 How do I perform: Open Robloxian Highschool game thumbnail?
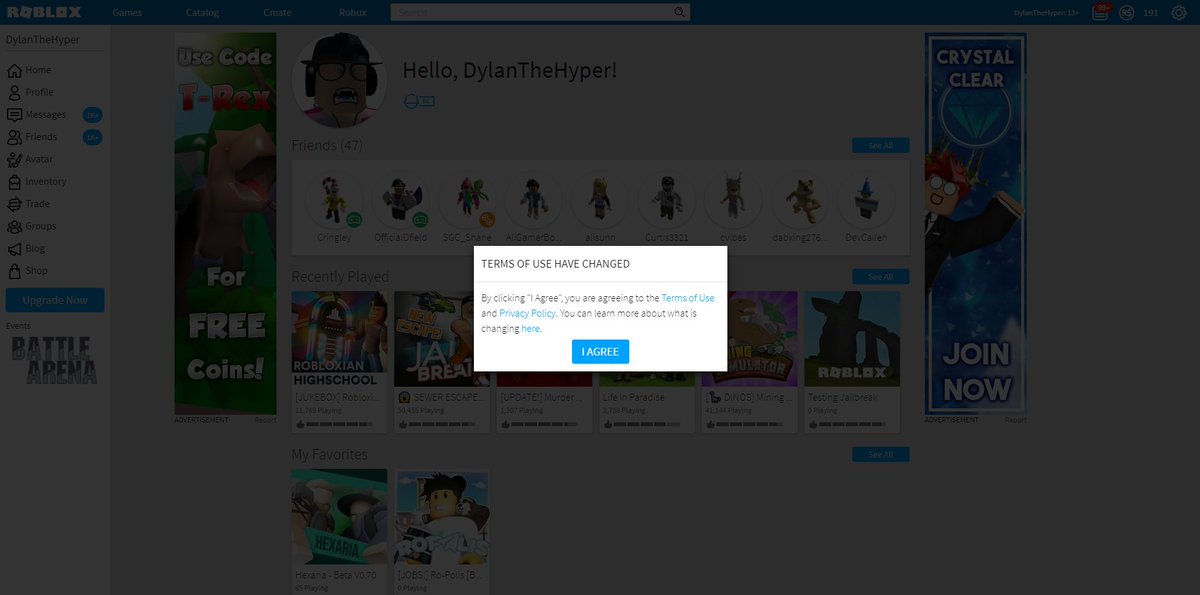click(x=339, y=339)
